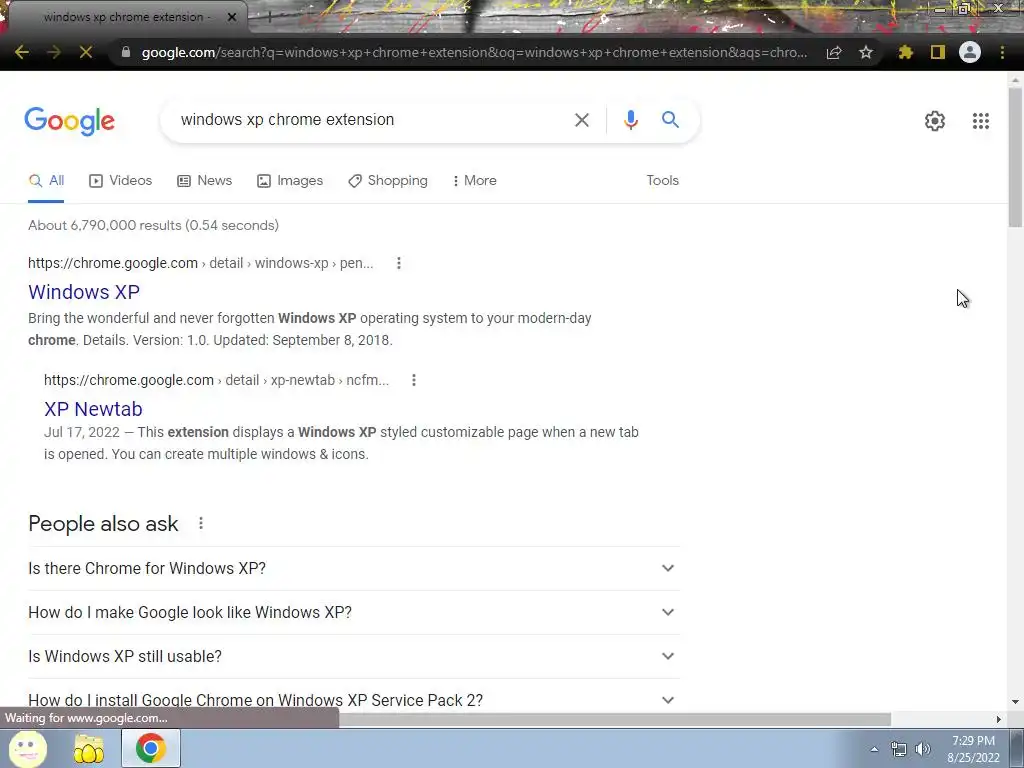Click the forward navigation arrow

point(54,52)
